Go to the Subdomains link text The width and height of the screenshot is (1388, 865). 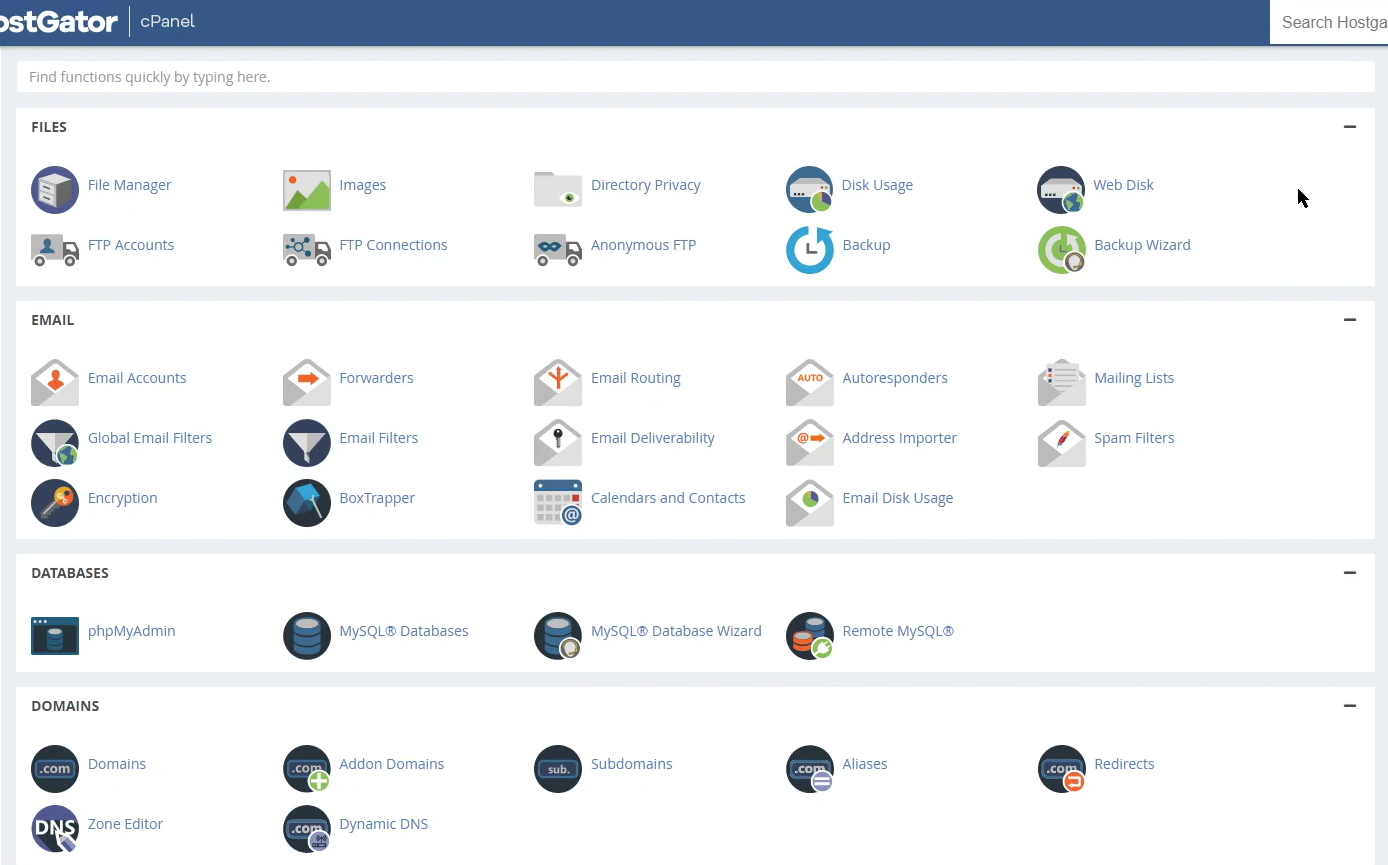coord(631,764)
